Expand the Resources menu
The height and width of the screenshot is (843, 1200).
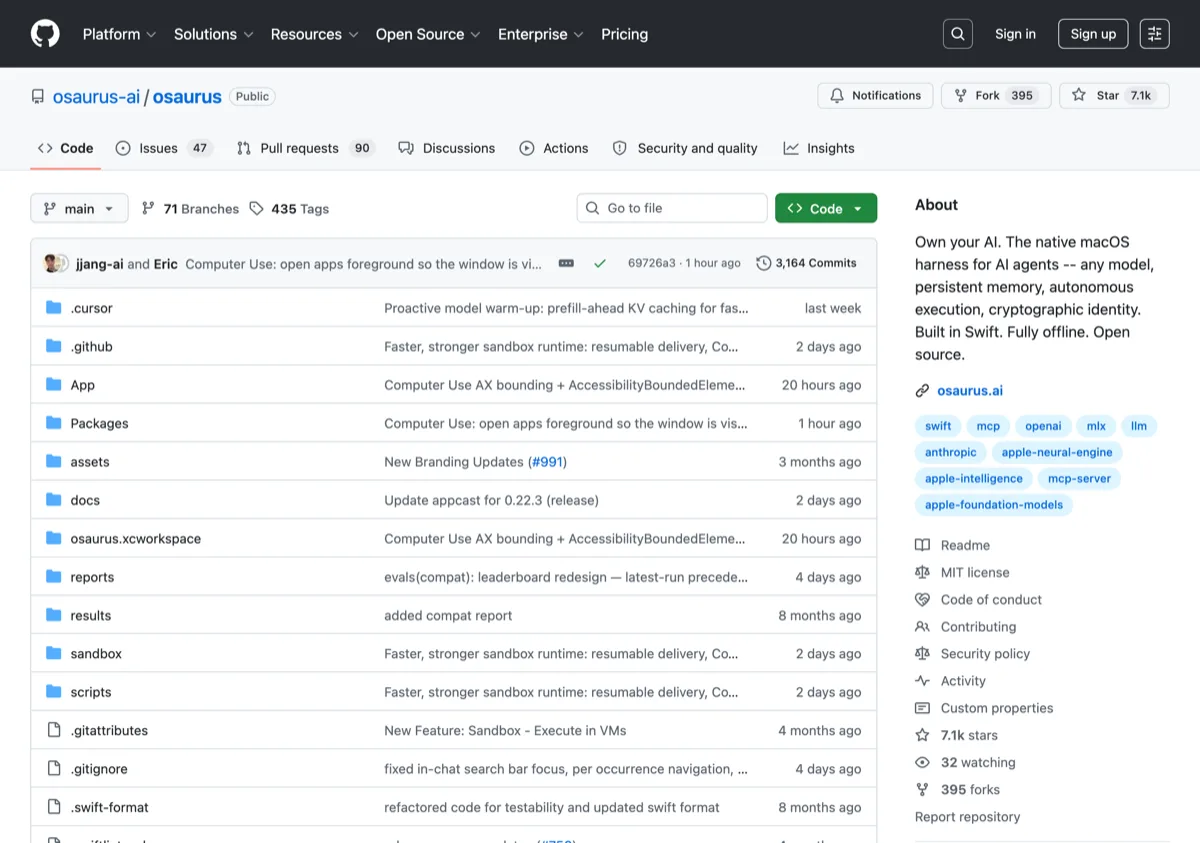314,34
